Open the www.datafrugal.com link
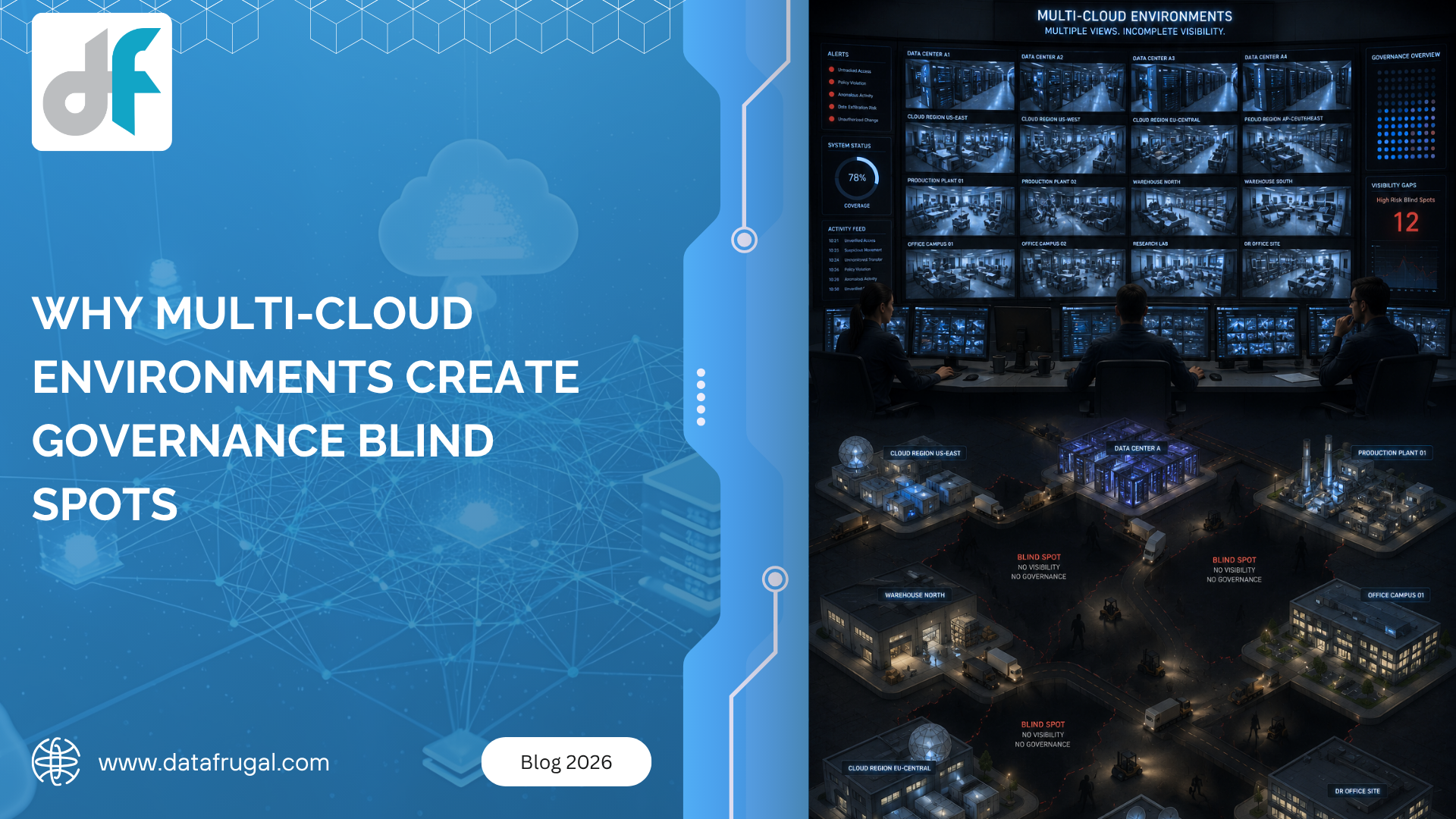This screenshot has height=819, width=1456. (214, 762)
